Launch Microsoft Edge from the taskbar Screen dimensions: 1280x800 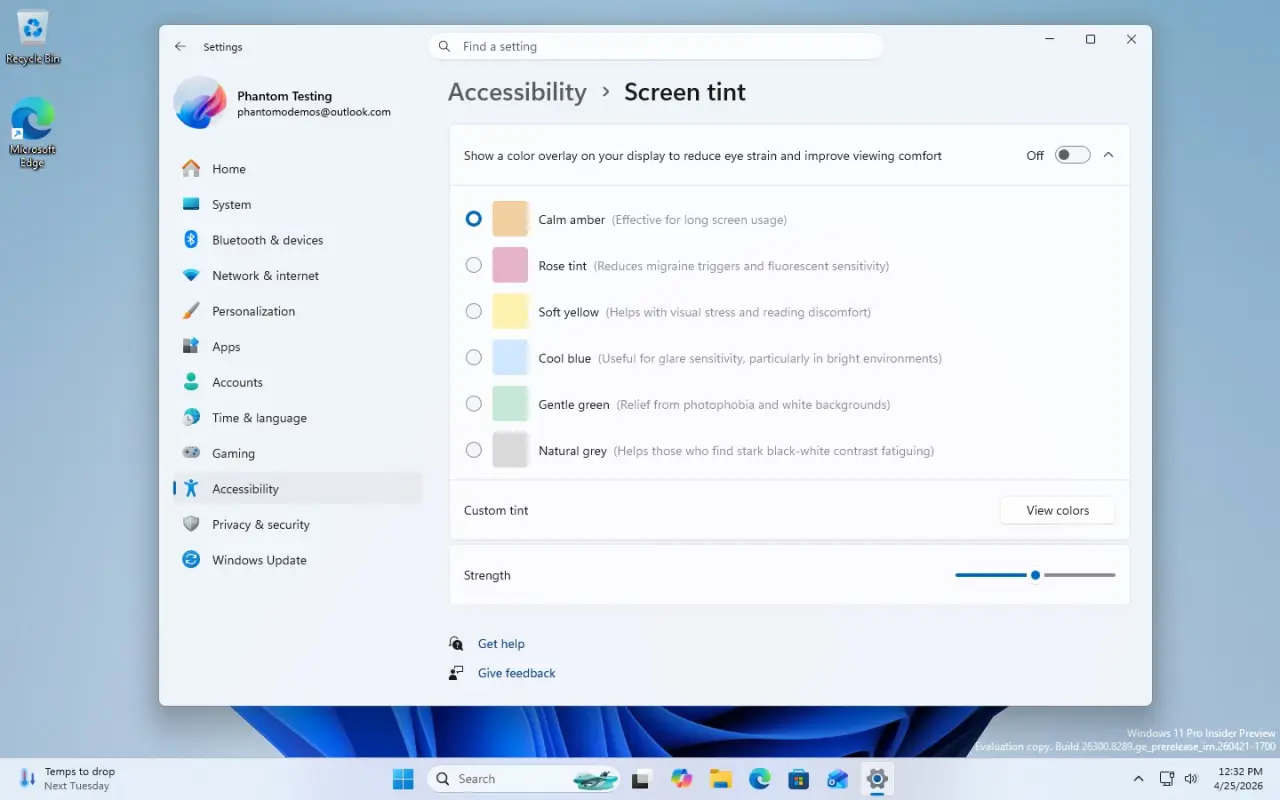[759, 778]
